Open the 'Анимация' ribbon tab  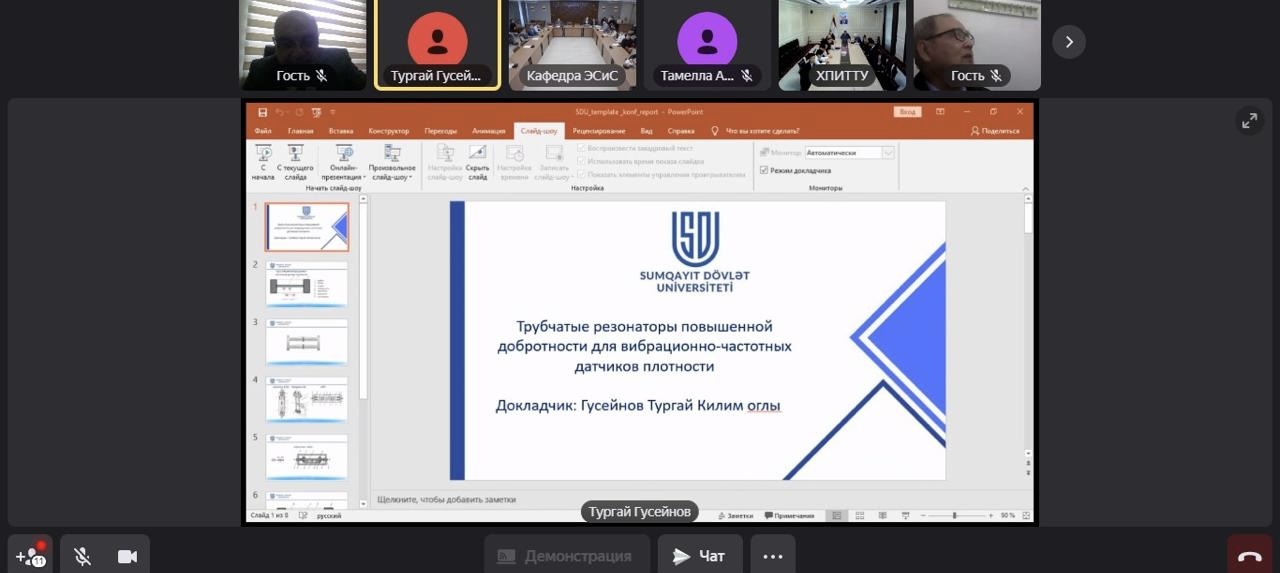click(x=489, y=131)
